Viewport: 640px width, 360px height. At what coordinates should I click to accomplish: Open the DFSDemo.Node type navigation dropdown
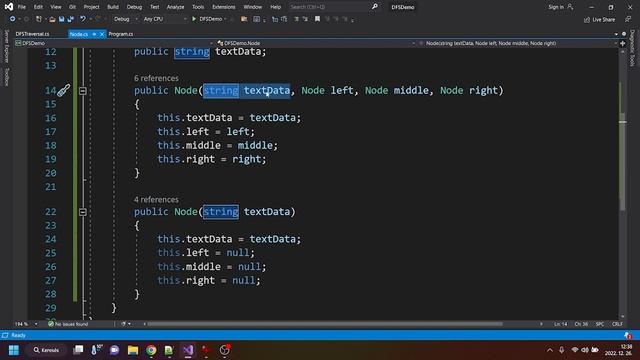[316, 43]
